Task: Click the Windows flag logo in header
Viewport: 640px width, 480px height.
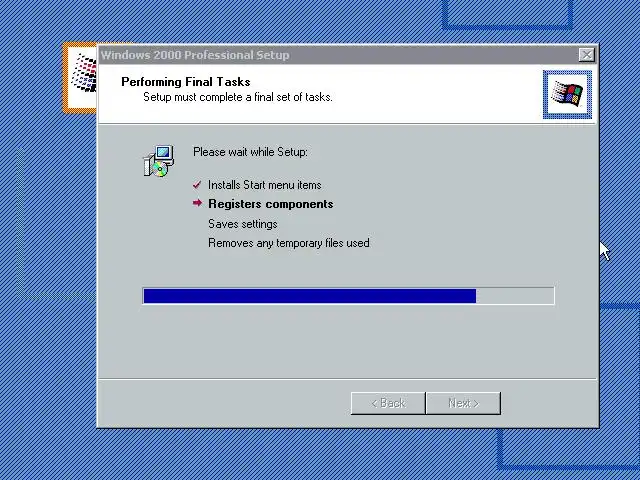Action: 567,95
